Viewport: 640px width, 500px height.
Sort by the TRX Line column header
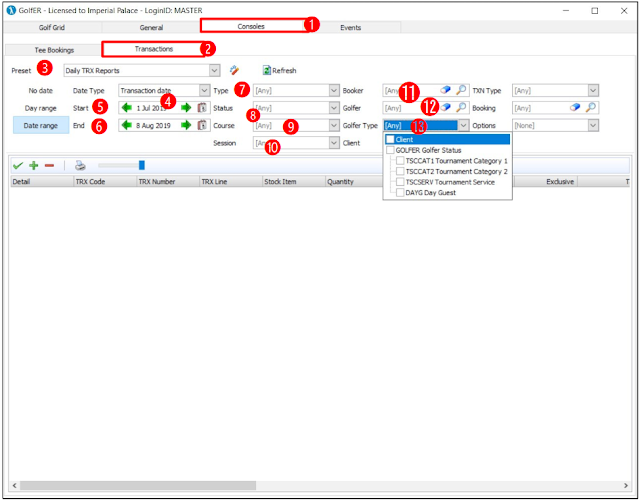(231, 182)
